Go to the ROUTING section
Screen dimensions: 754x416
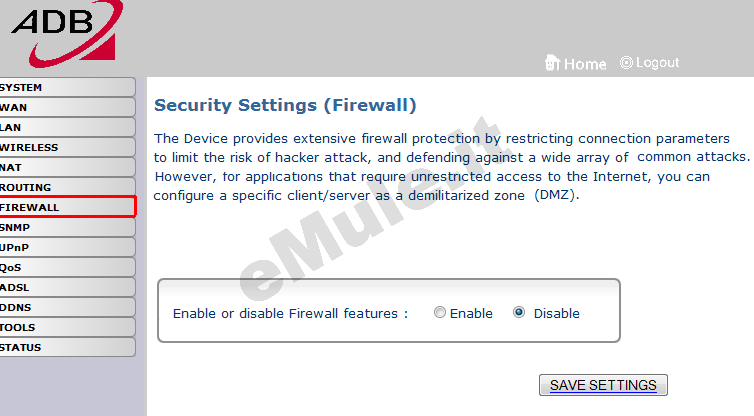click(x=67, y=187)
